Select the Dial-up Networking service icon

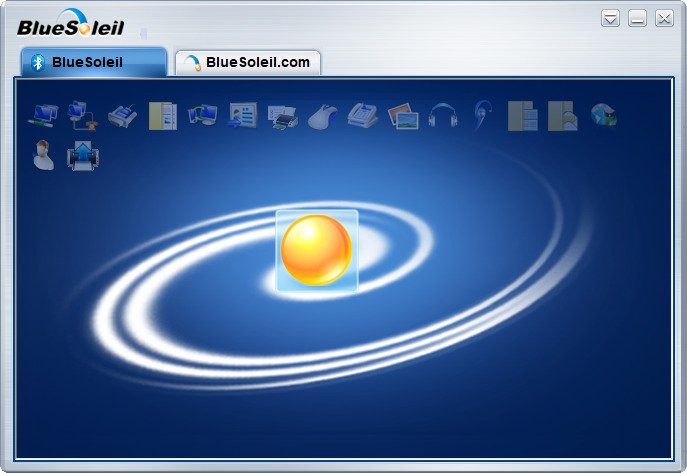coord(82,116)
